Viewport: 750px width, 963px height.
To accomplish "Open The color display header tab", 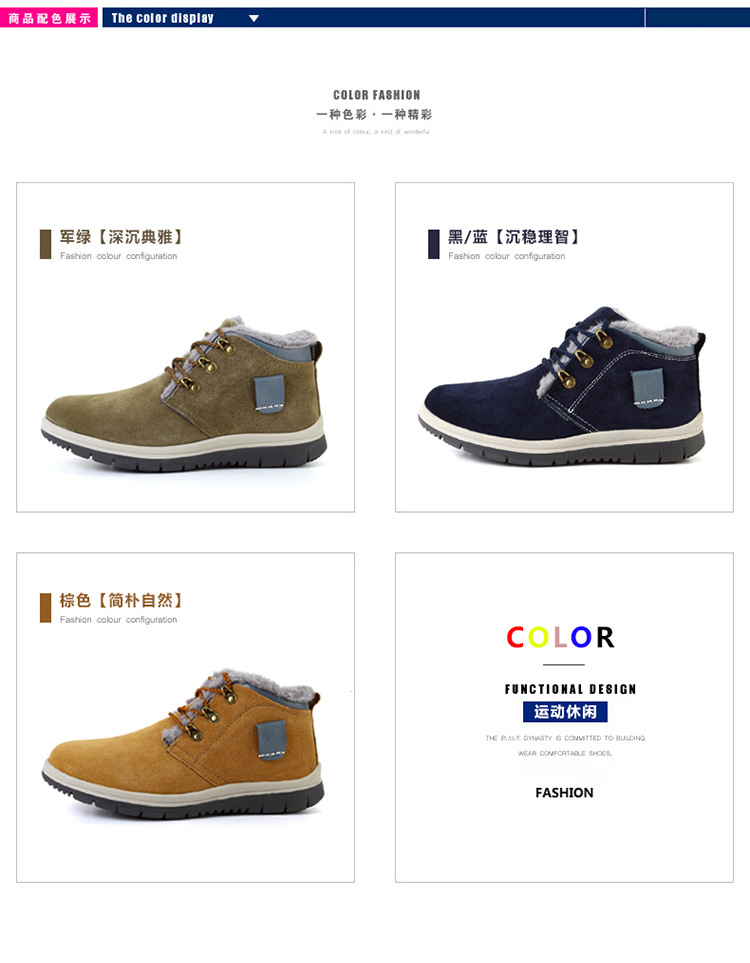I will 162,18.
